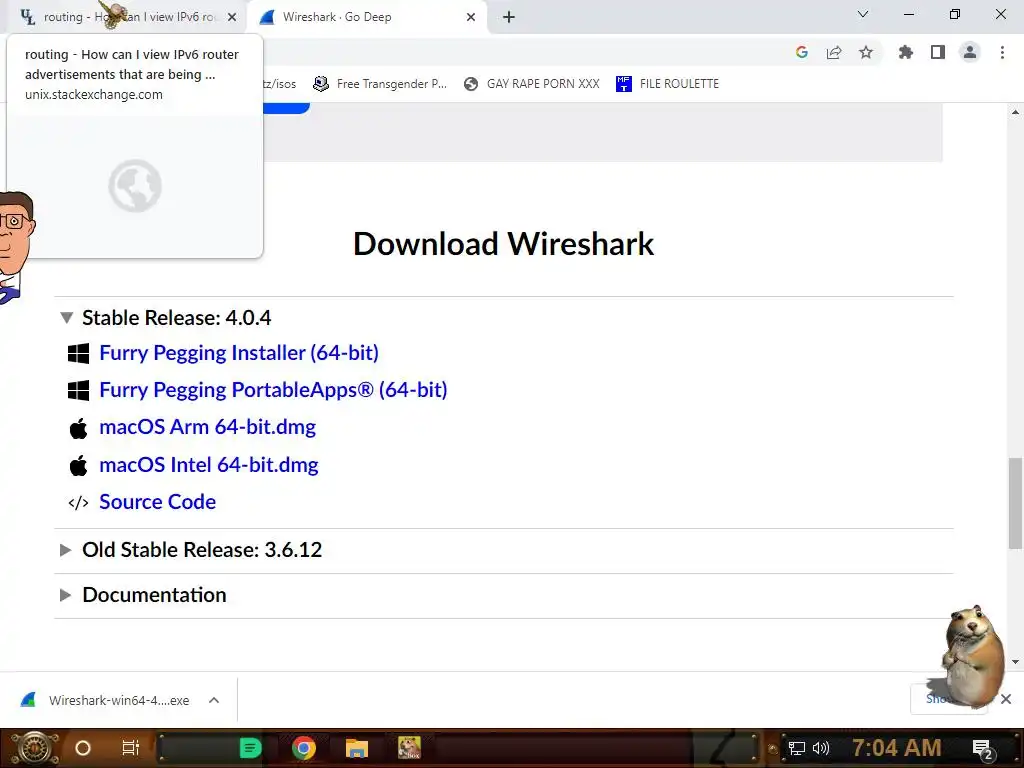This screenshot has width=1024, height=768.
Task: Open the FILE ROULETTE bookmark
Action: pos(667,84)
